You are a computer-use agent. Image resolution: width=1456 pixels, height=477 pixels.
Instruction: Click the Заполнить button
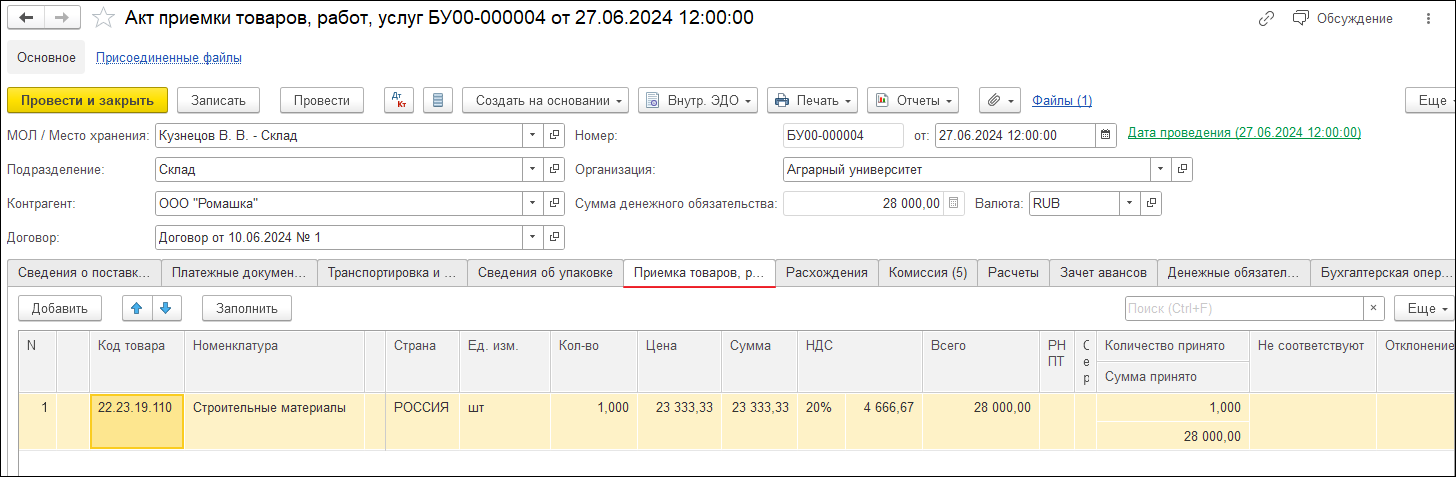(x=247, y=308)
